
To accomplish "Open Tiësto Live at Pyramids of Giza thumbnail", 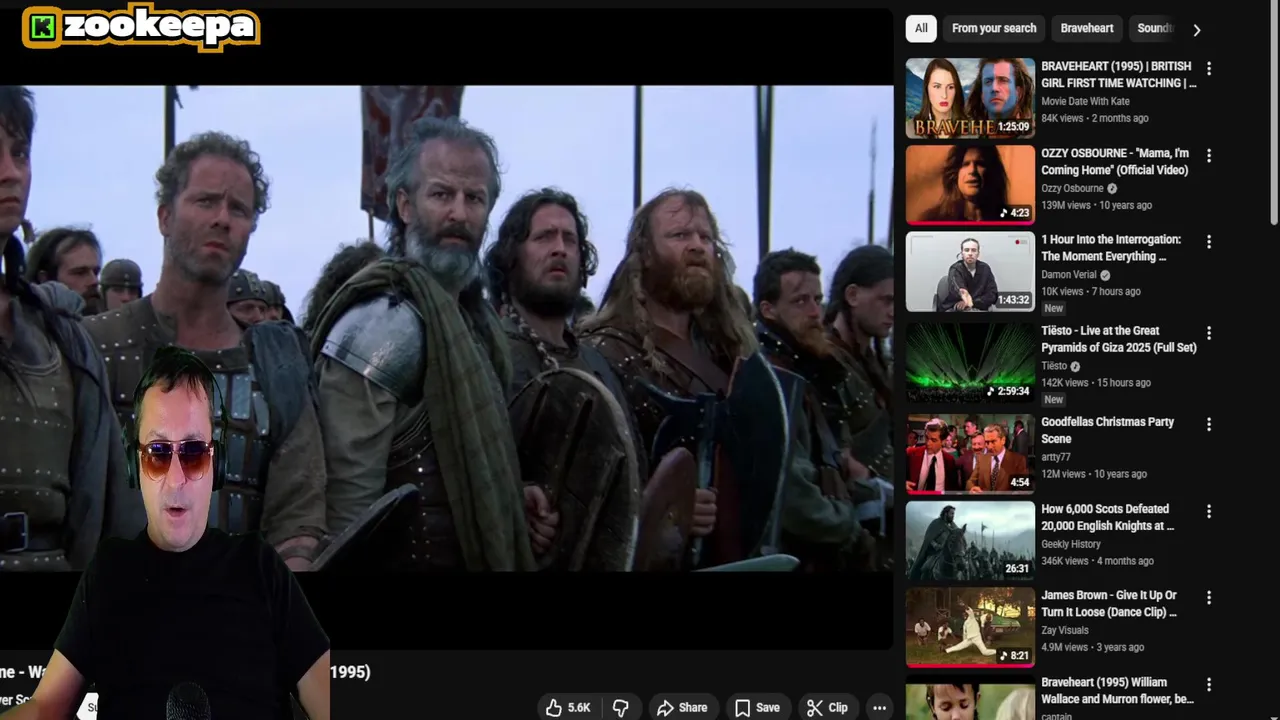I will point(970,363).
